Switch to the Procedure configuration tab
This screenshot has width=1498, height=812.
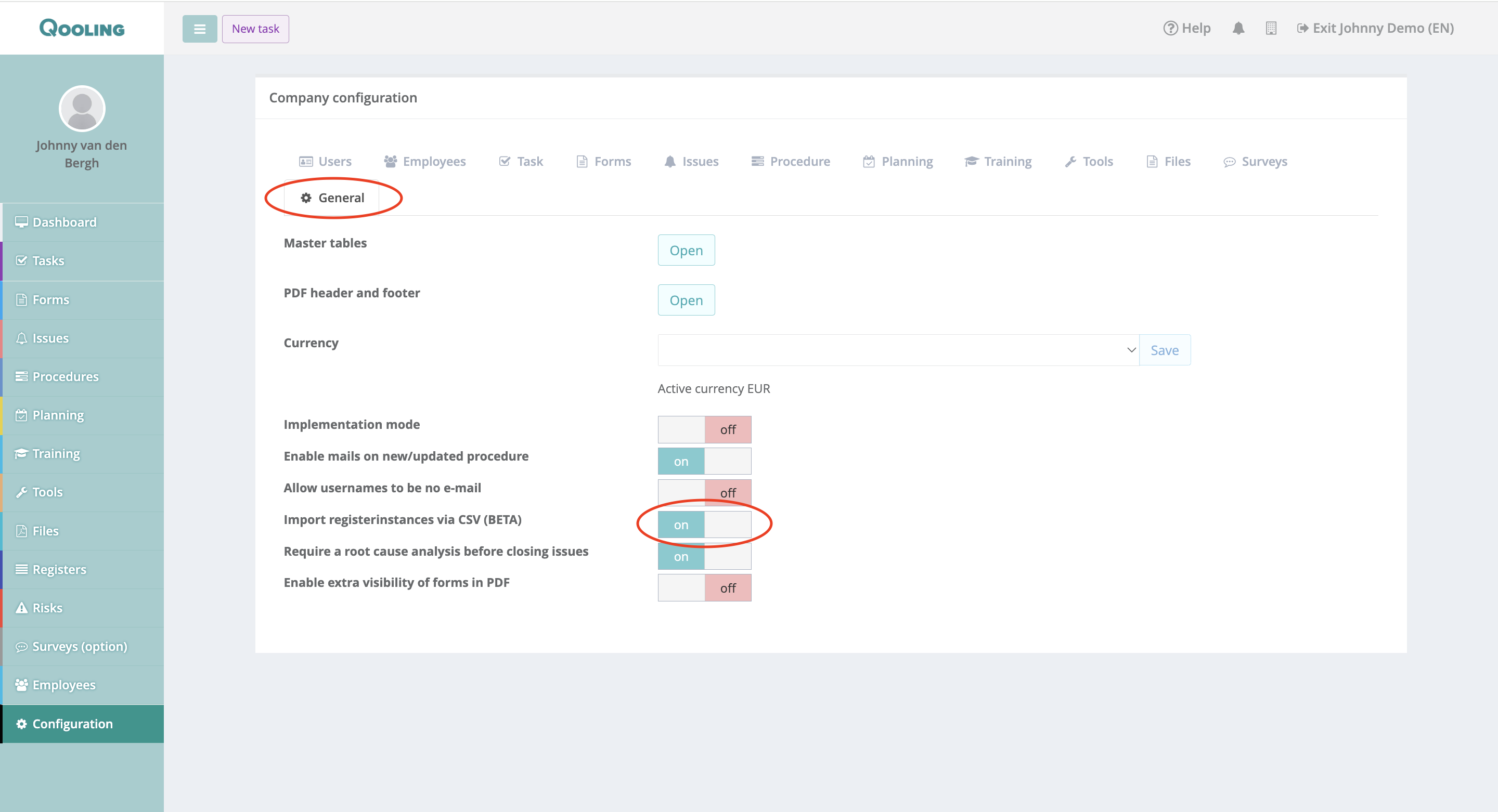pos(790,161)
